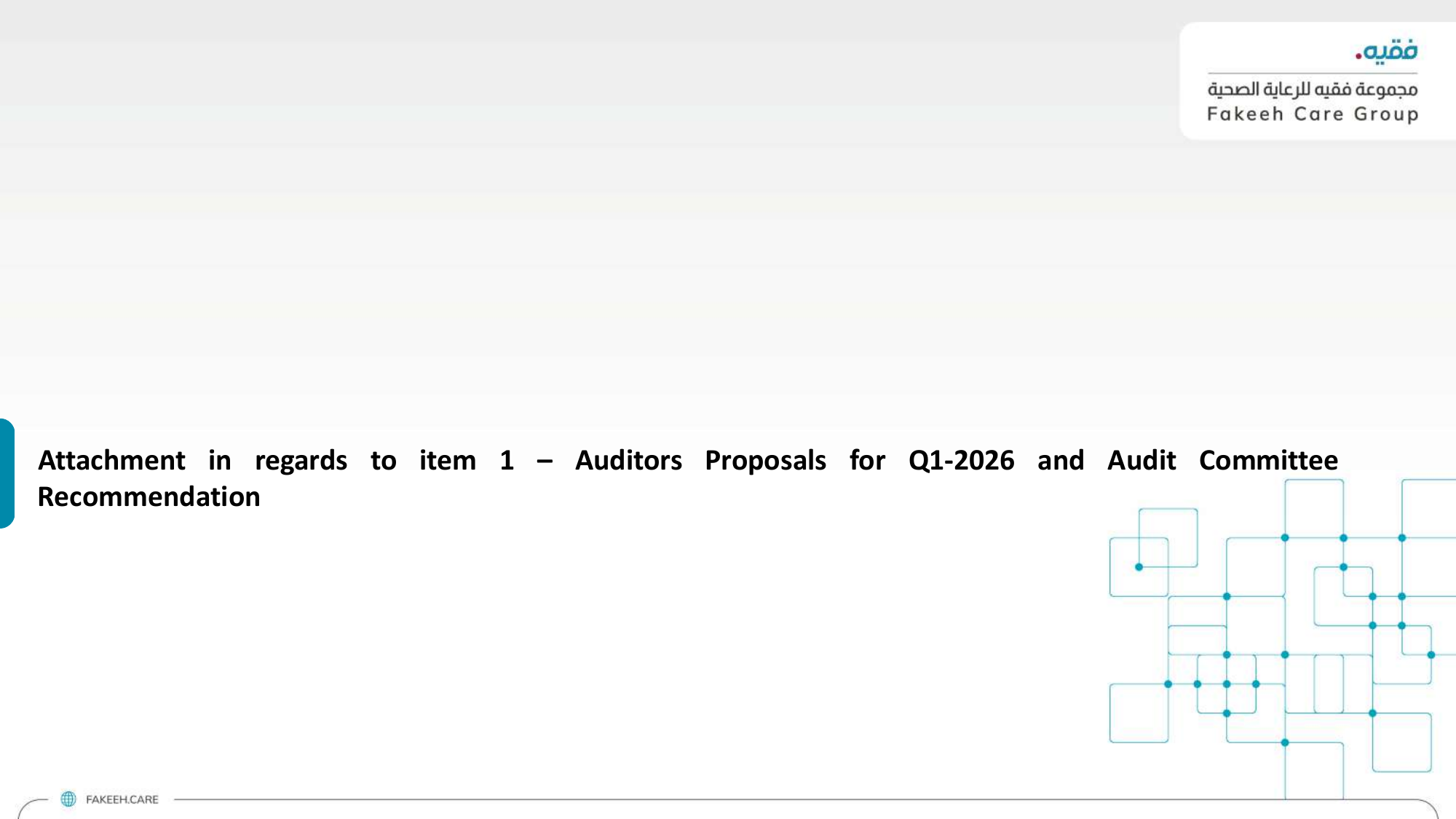Click the red dot in the Fakeeh logo

pyautogui.click(x=1358, y=56)
